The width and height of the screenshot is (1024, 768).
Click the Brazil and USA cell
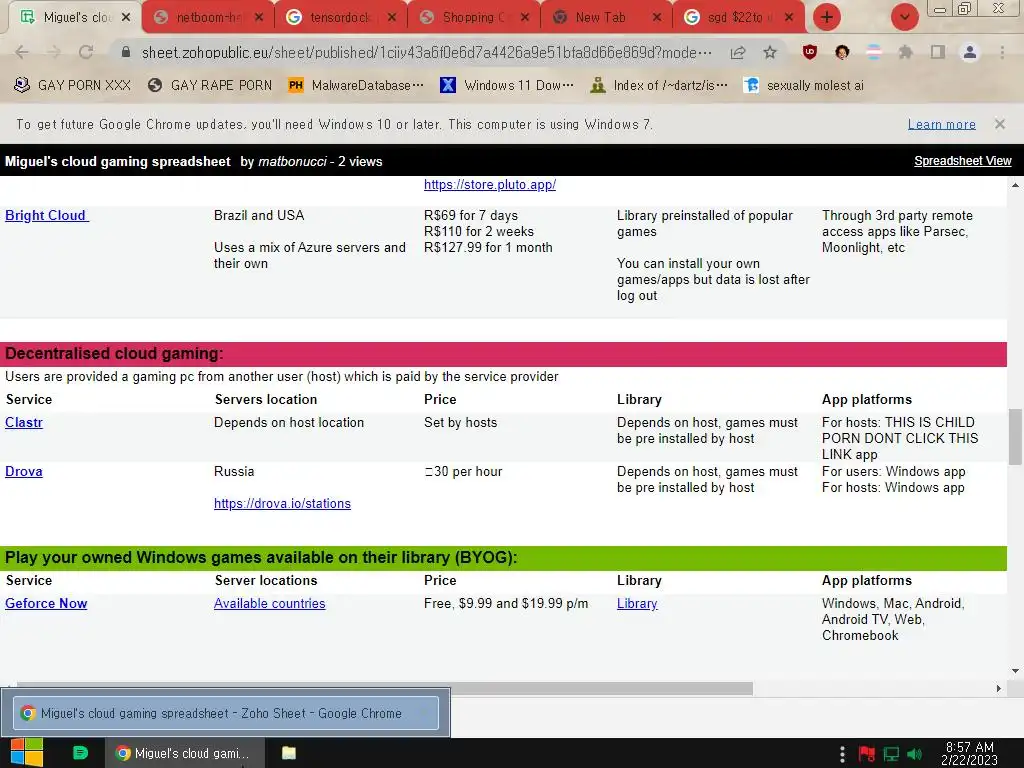coord(259,216)
